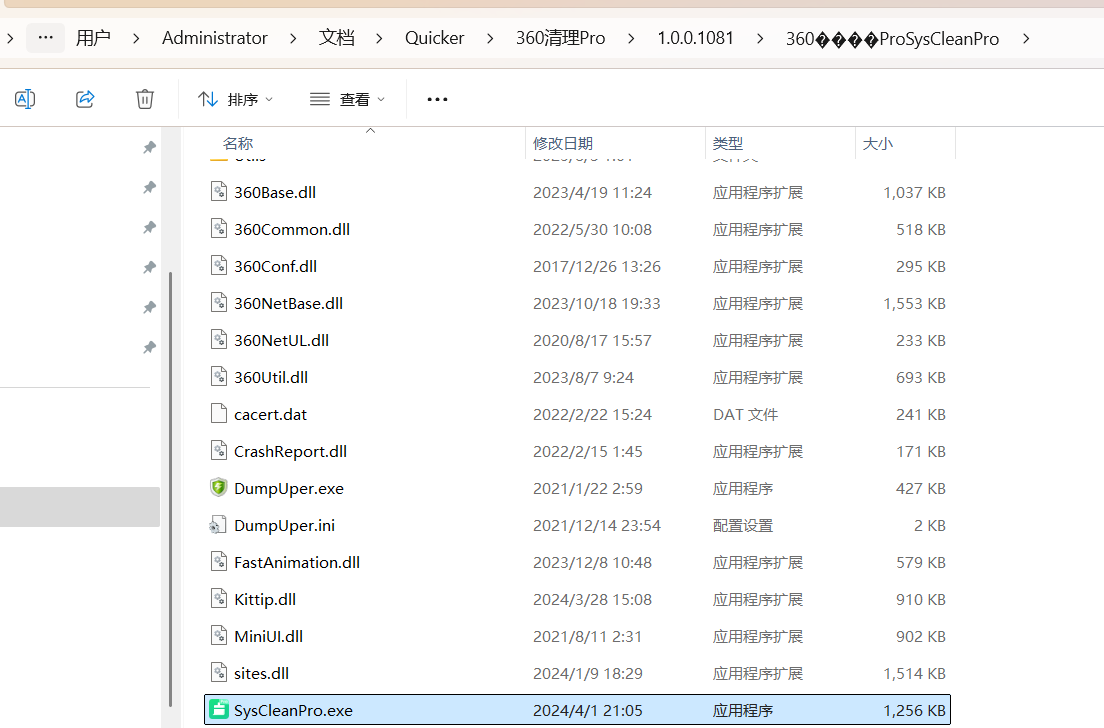Click the DAT 文件 type cell
This screenshot has width=1104, height=728.
745,415
